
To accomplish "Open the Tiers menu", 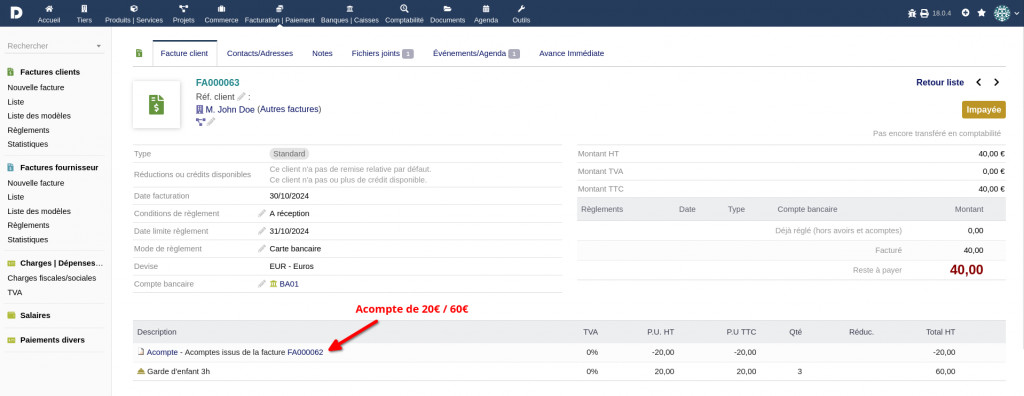I will tap(84, 14).
